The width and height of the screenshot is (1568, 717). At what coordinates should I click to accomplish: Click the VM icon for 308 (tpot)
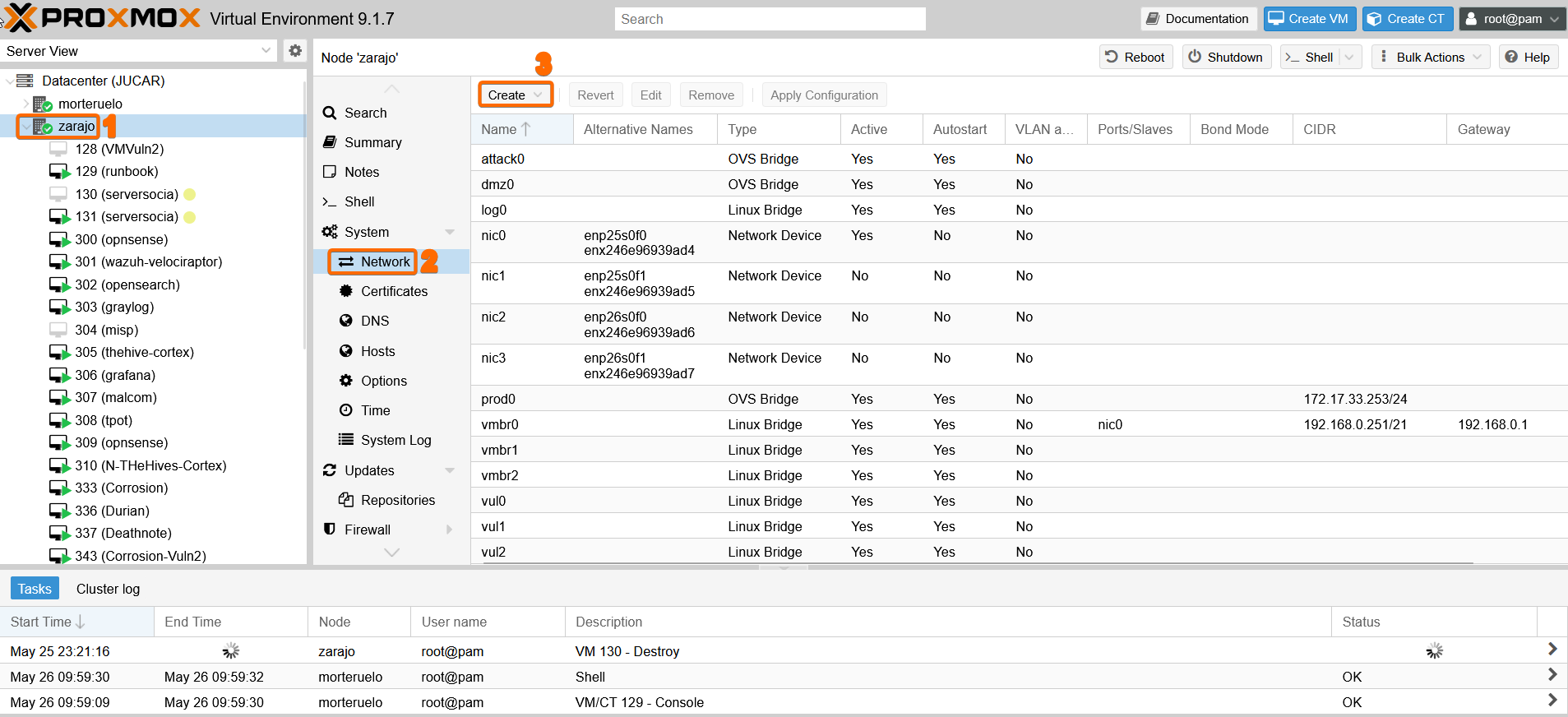click(59, 421)
